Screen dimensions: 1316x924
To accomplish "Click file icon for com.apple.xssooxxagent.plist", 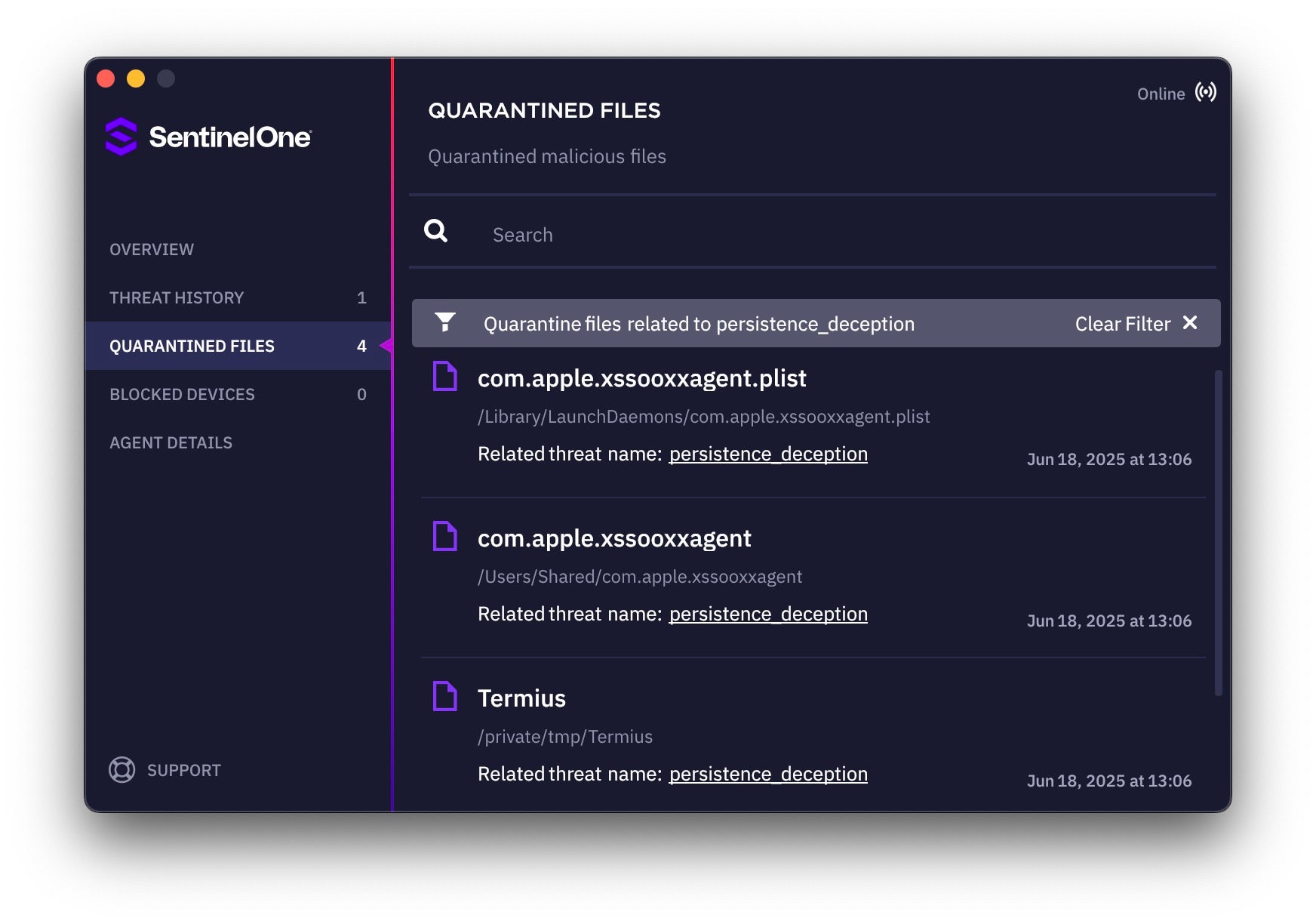I will click(x=444, y=376).
